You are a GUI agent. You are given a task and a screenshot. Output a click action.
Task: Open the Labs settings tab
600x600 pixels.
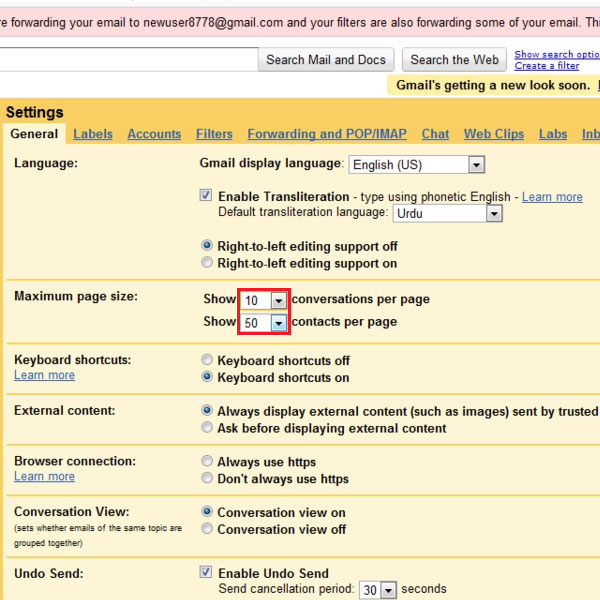click(553, 134)
